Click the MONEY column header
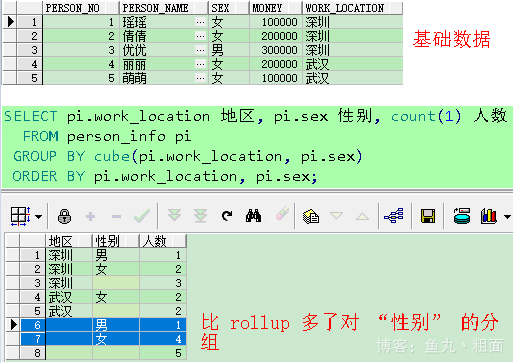The width and height of the screenshot is (514, 363). [x=276, y=8]
